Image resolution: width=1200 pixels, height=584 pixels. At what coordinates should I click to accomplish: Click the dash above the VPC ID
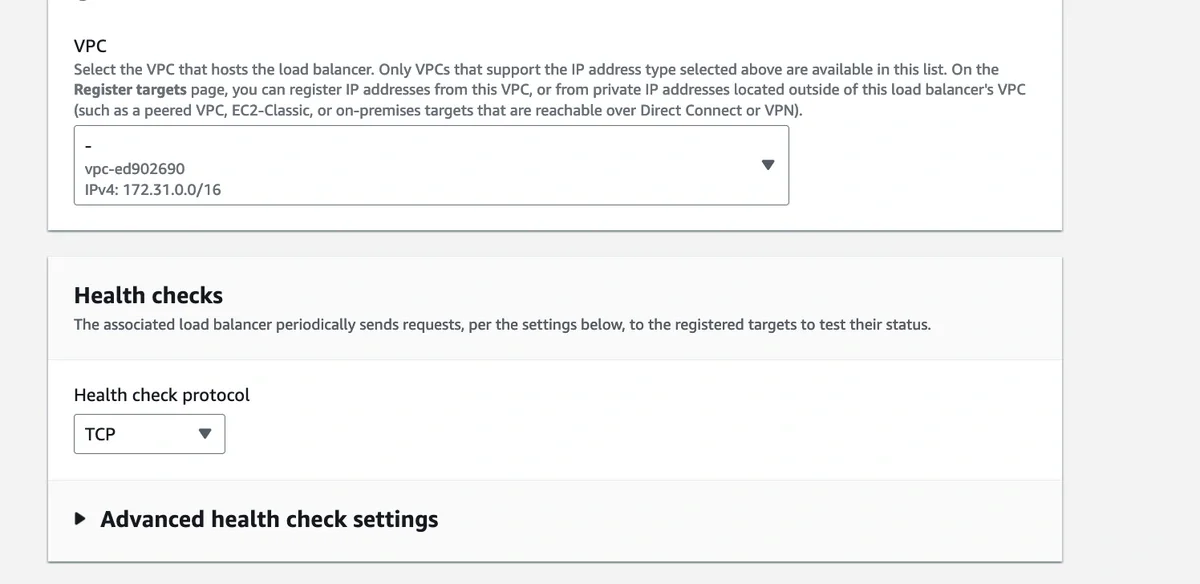tap(88, 149)
